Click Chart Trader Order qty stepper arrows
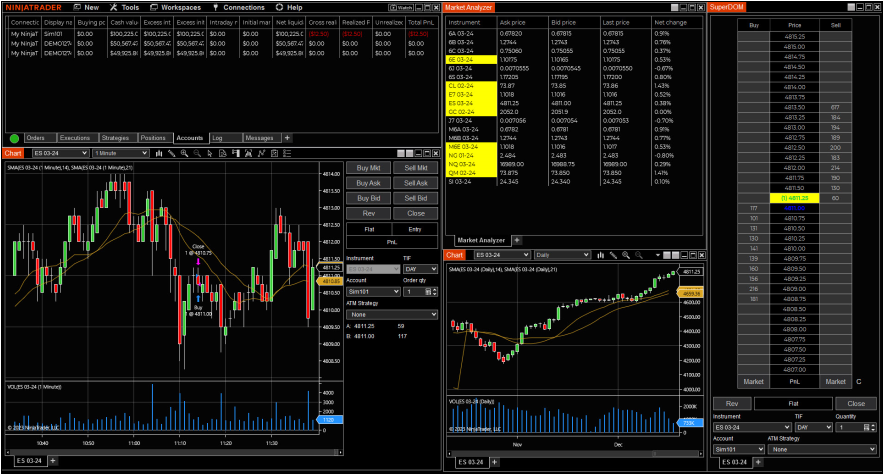Screen dimensions: 883x475 [434, 292]
